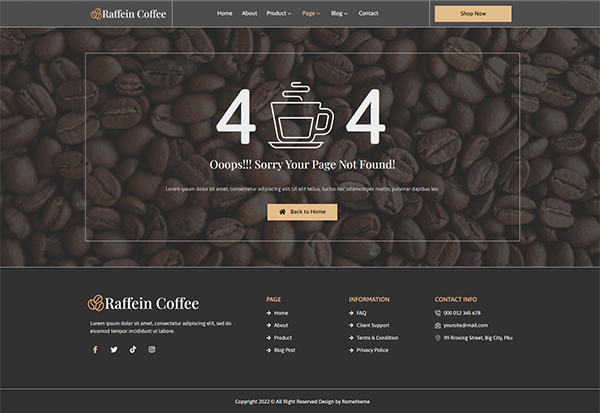Open the Blog dropdown menu
Screen dimensions: 600x413
339,14
